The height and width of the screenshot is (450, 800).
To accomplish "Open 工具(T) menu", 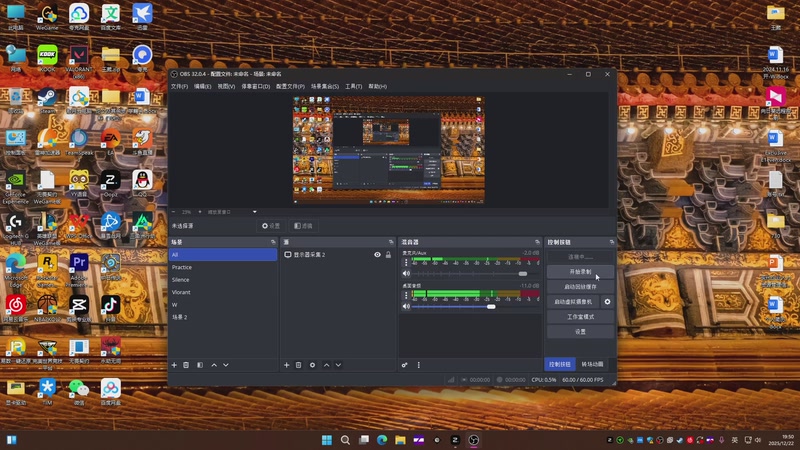I will point(354,86).
